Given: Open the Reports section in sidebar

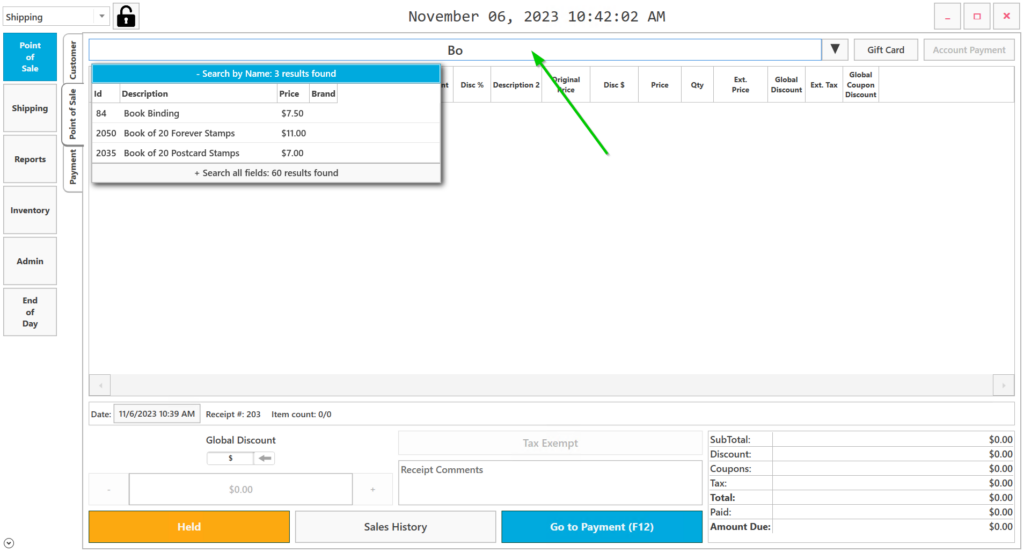Looking at the screenshot, I should 30,160.
